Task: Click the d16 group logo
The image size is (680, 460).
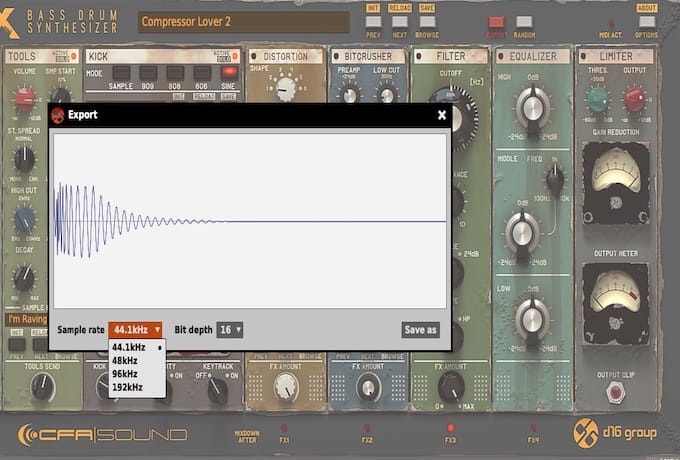Action: coord(615,433)
